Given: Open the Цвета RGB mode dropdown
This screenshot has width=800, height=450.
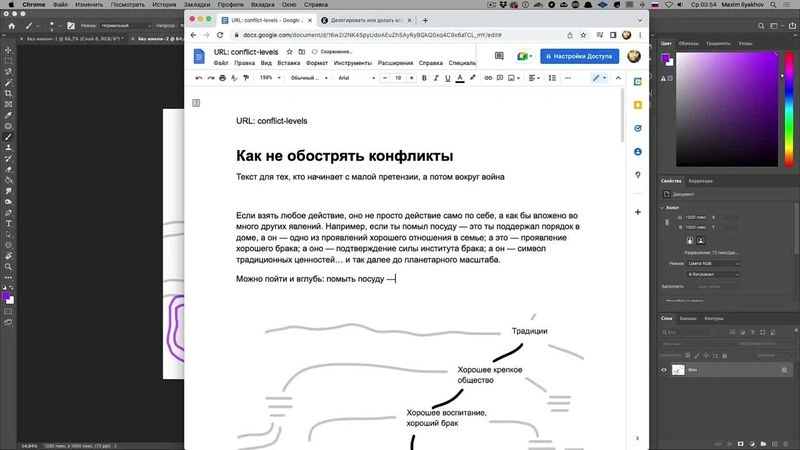Looking at the screenshot, I should pyautogui.click(x=713, y=264).
